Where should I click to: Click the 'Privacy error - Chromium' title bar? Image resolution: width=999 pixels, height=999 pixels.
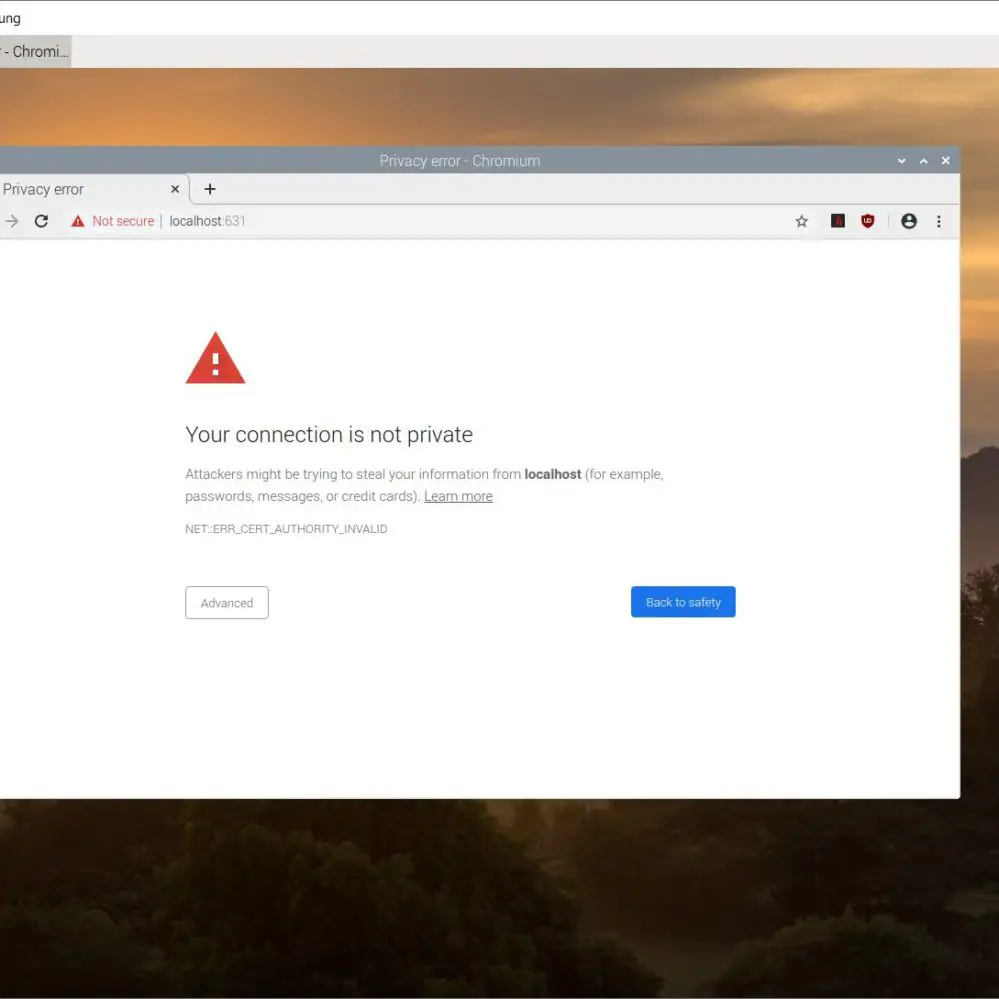click(x=459, y=161)
